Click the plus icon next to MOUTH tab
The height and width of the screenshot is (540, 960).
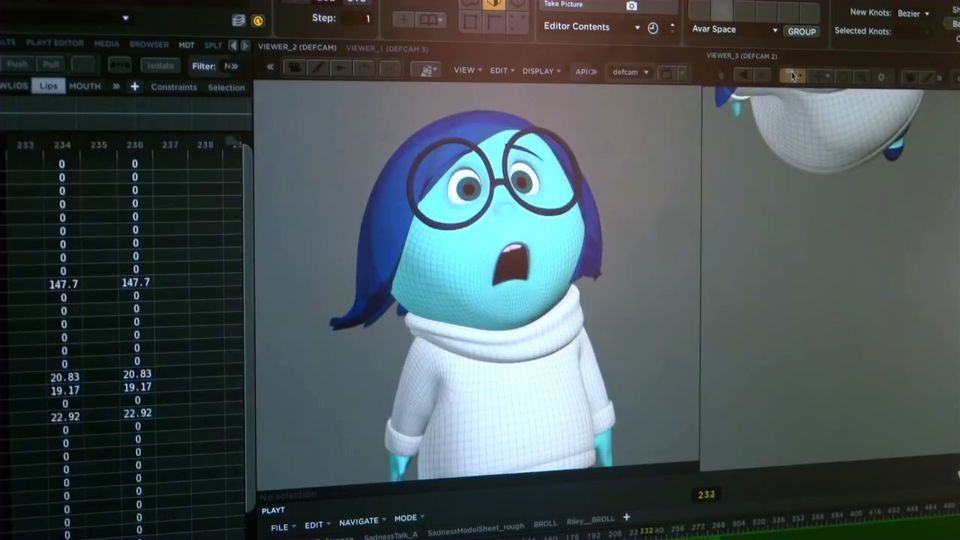pos(135,87)
